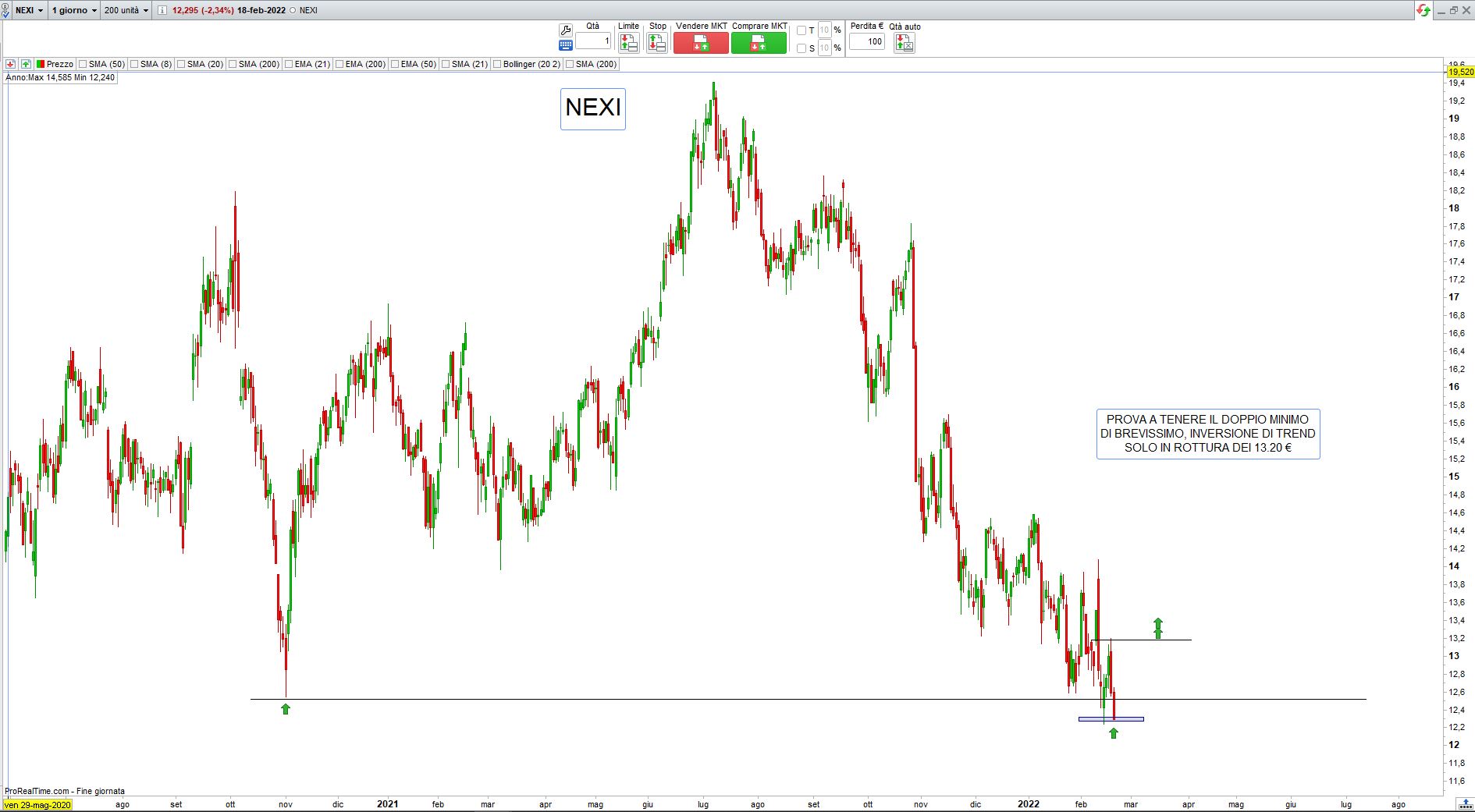Toggle the red-green trading mode arrows icon
The width and height of the screenshot is (1475, 812).
pos(1423,10)
